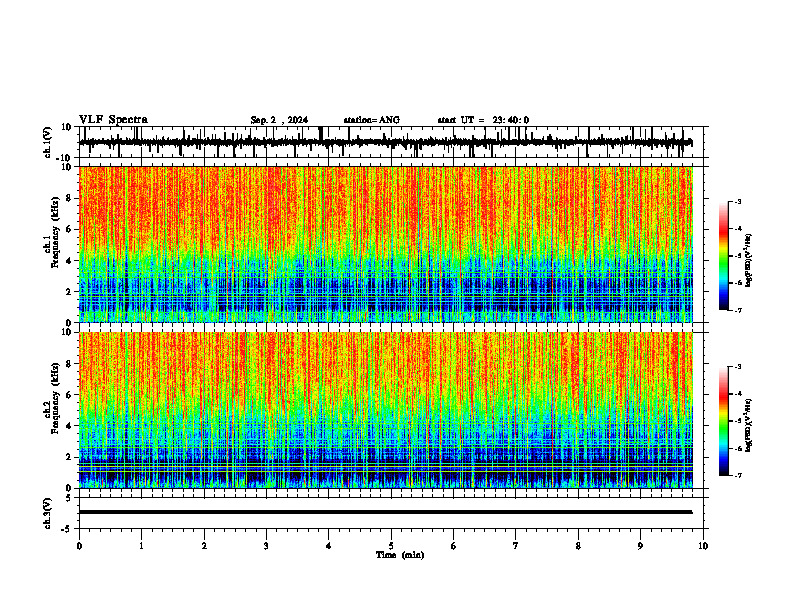Click the "2" kHz tick on ch.2 frequency axis

69,457
